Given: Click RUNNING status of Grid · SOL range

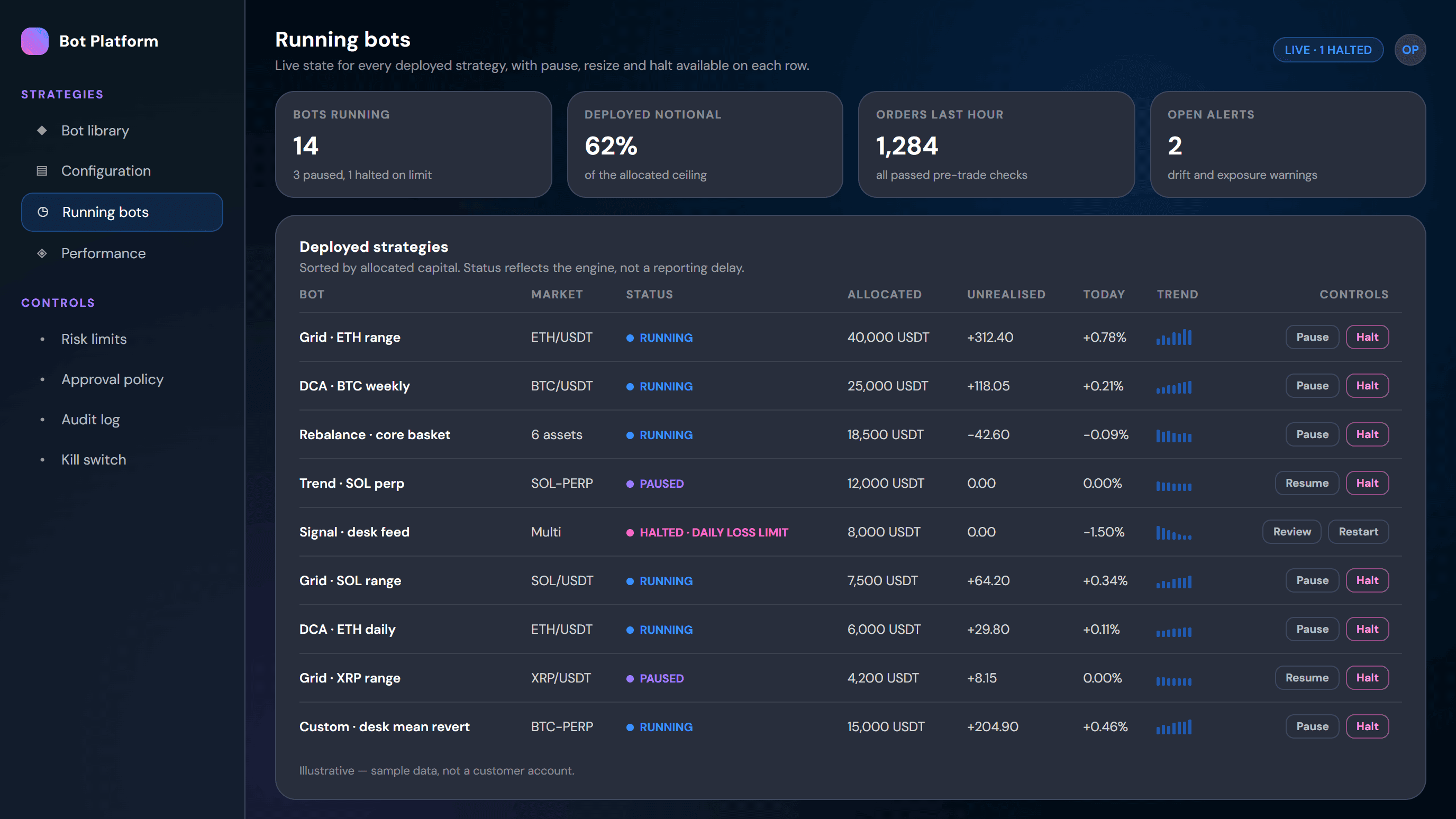Looking at the screenshot, I should 660,581.
